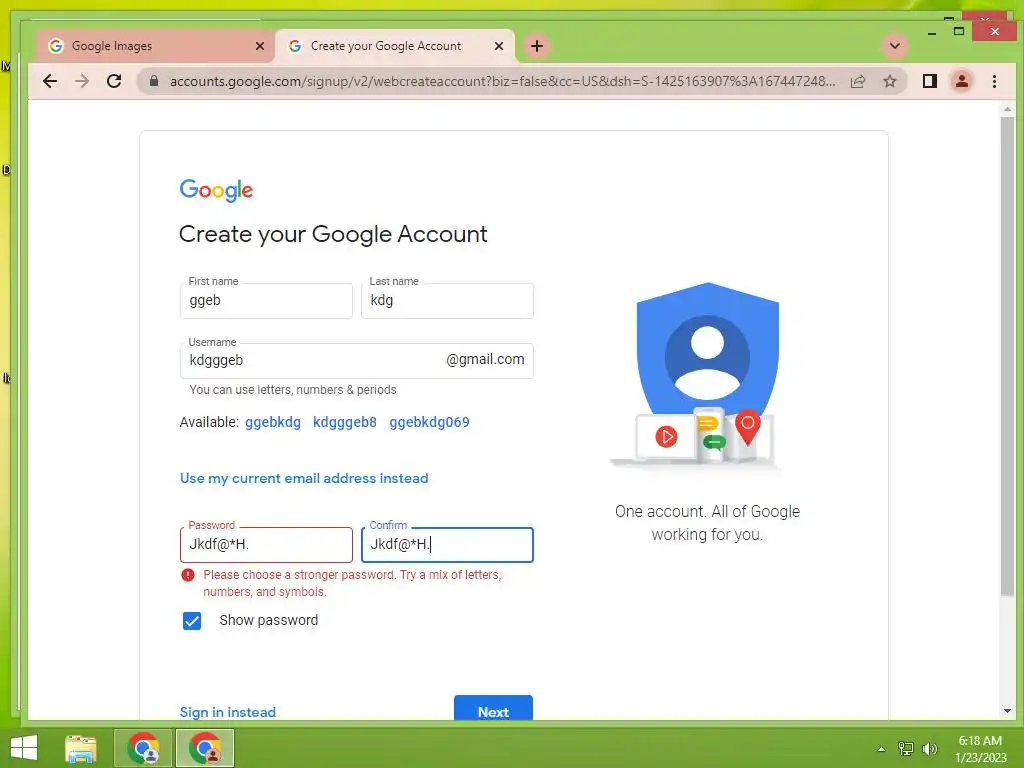Click the Last name field
1024x768 pixels.
click(447, 301)
